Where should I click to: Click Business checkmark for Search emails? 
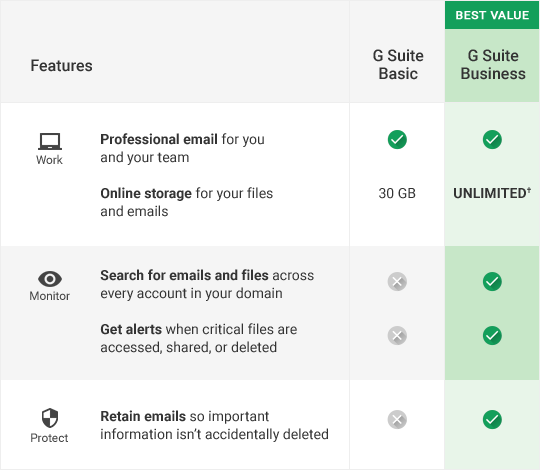(492, 282)
